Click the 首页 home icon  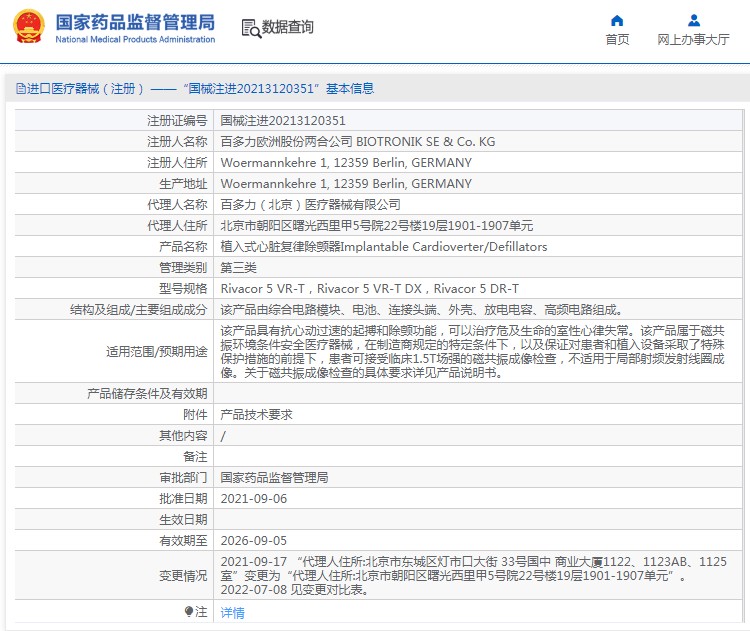point(617,21)
